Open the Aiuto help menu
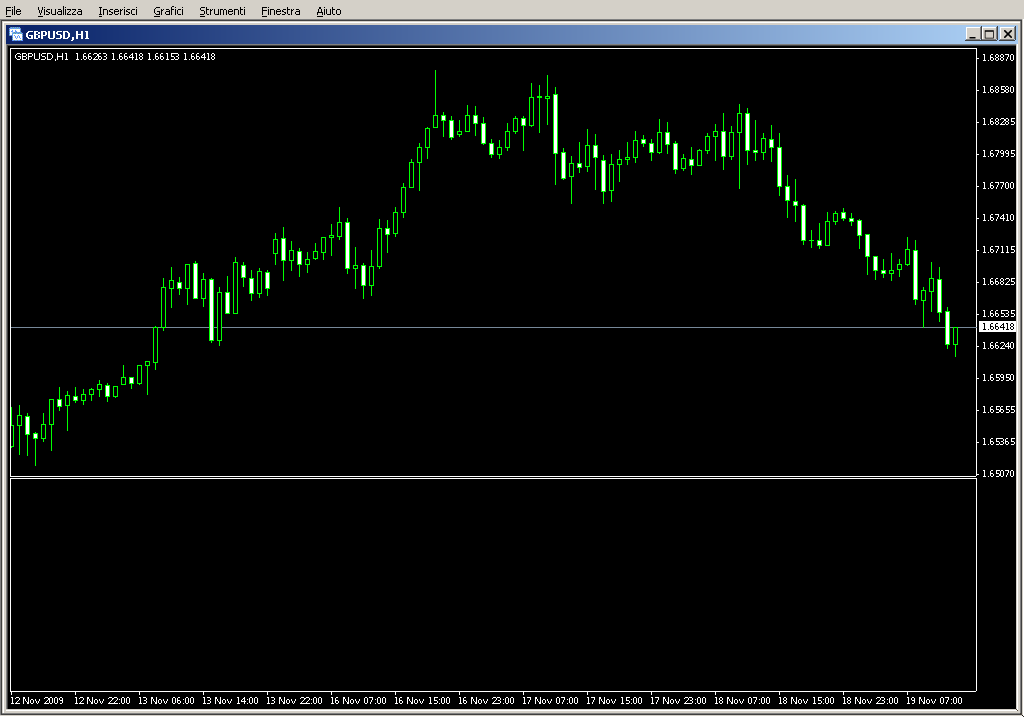1024x717 pixels. [328, 11]
